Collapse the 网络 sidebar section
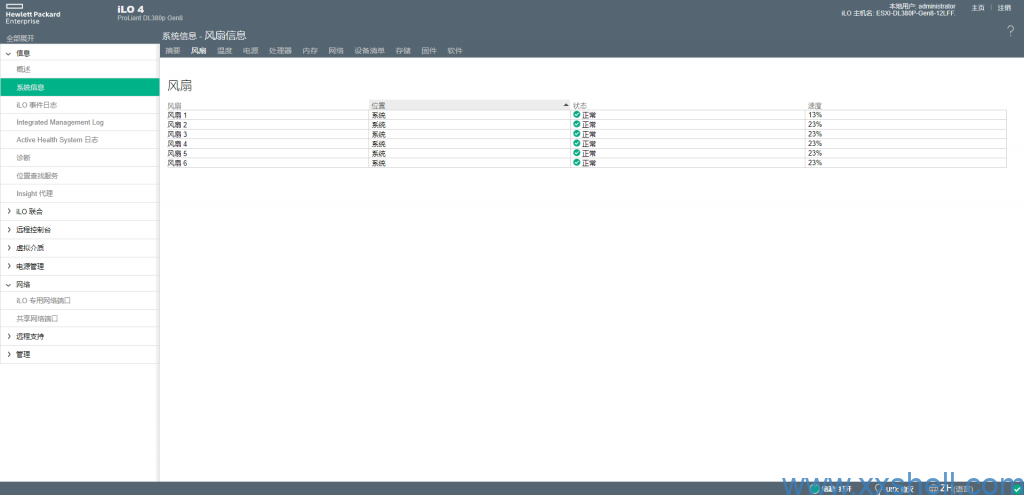Viewport: 1024px width, 495px height. [x=9, y=284]
